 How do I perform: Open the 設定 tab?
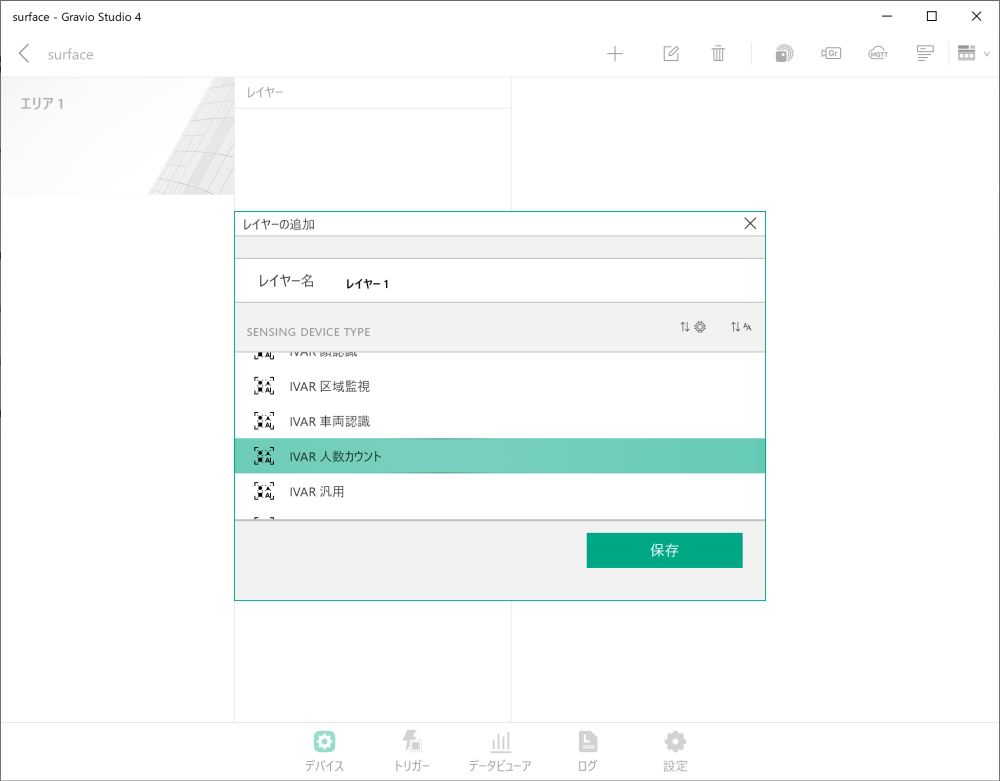pyautogui.click(x=675, y=751)
